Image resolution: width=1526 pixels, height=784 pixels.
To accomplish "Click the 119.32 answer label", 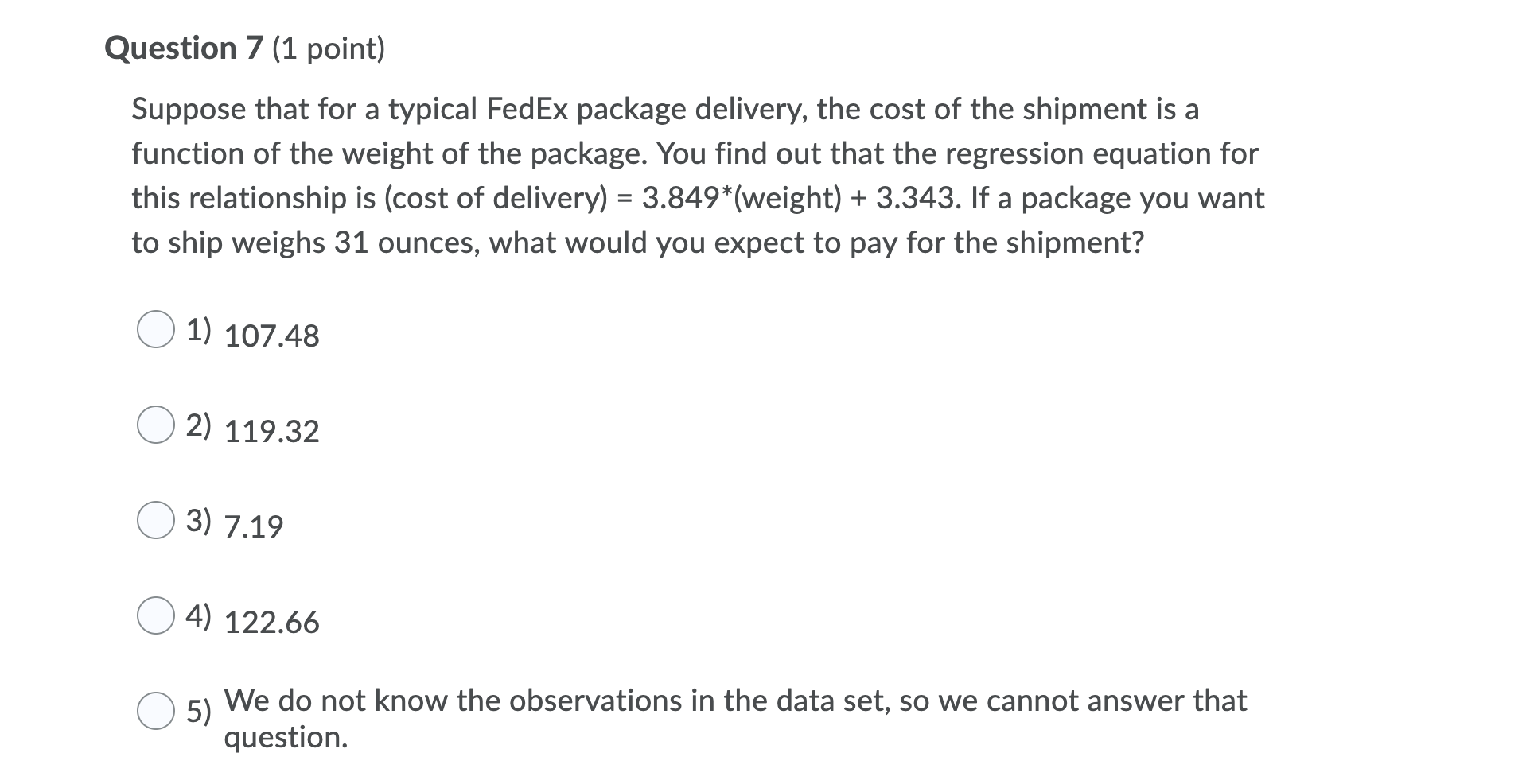I will tap(272, 432).
